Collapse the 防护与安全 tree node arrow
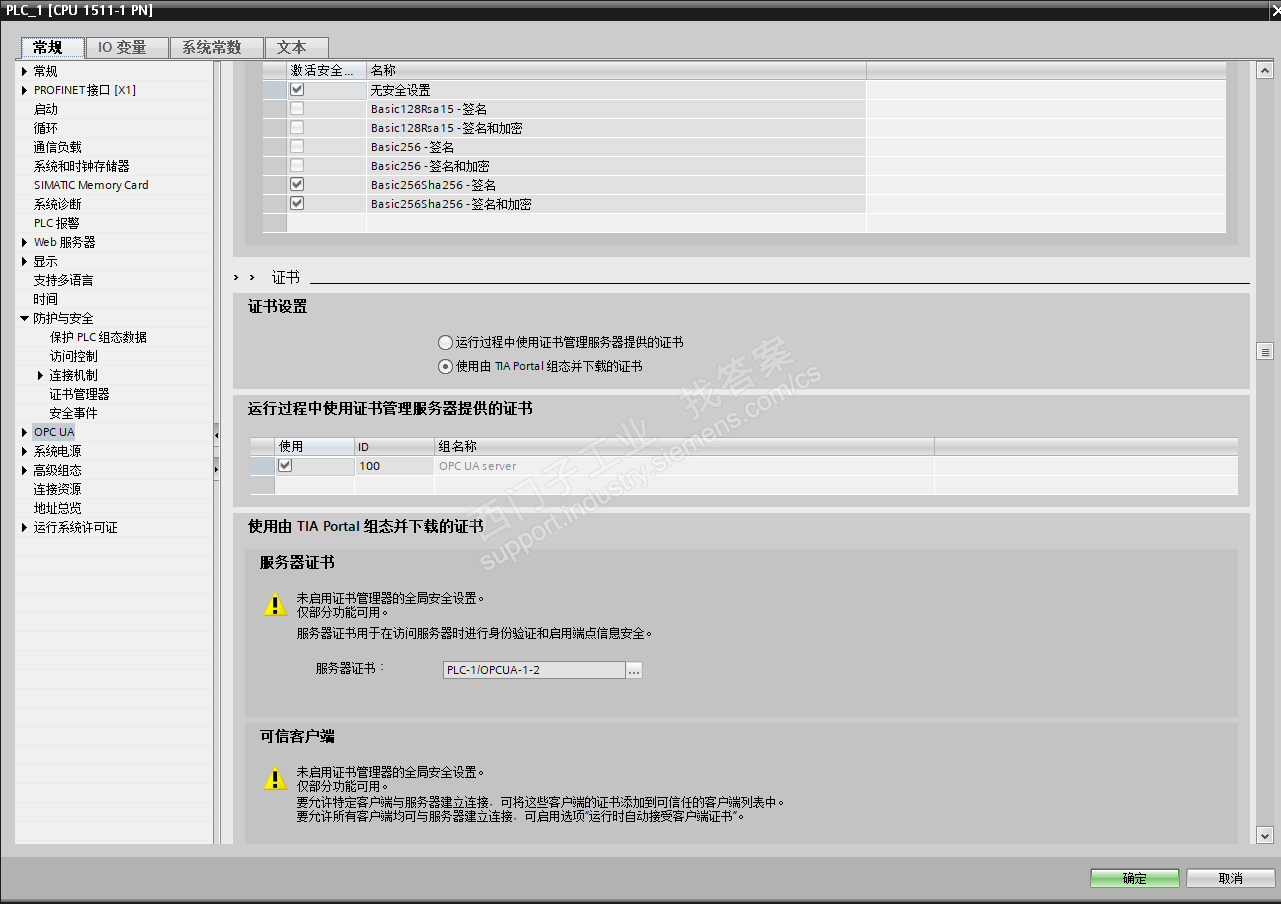 [25, 318]
